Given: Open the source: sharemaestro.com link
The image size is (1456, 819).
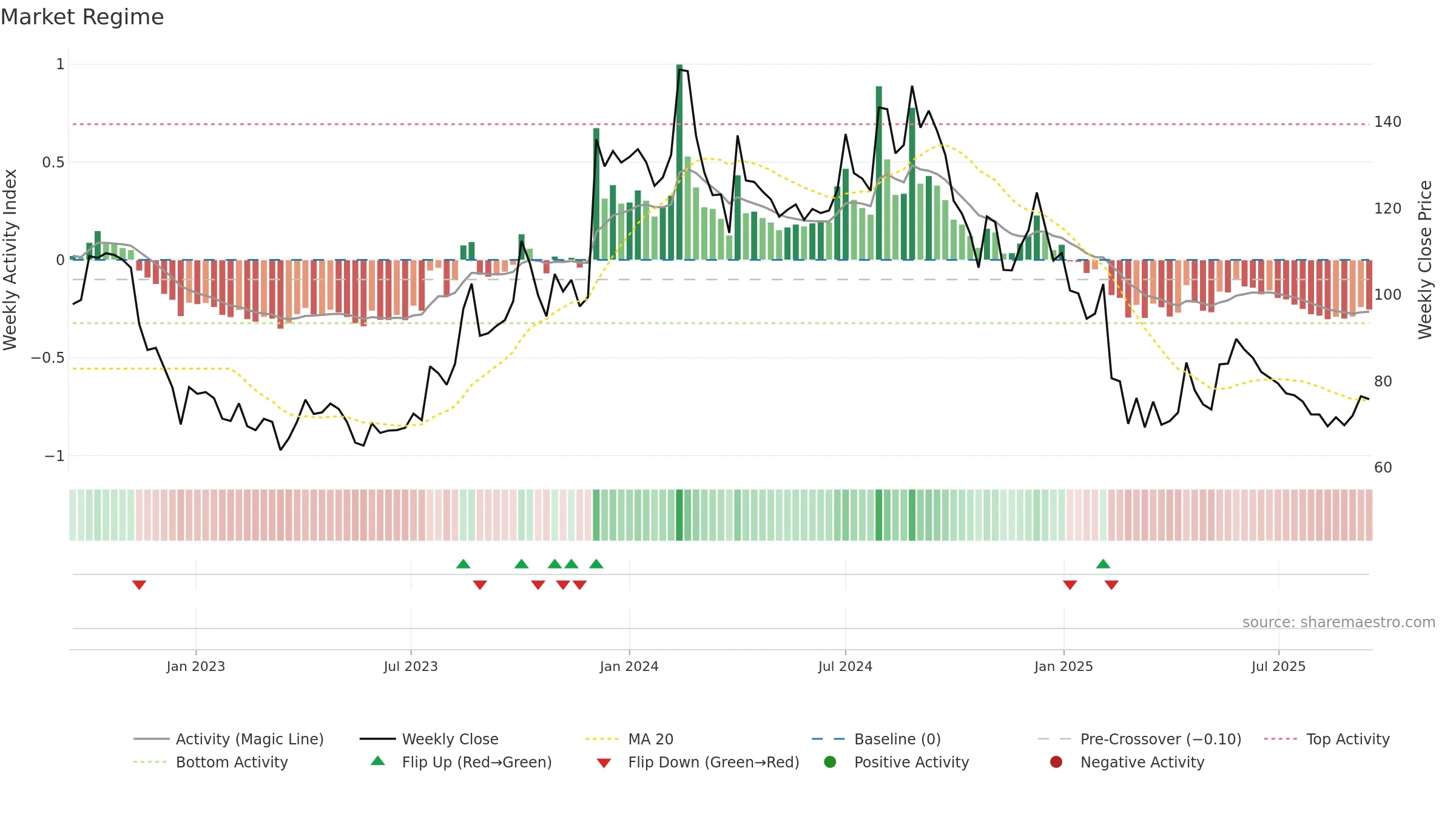Looking at the screenshot, I should click(x=1339, y=622).
